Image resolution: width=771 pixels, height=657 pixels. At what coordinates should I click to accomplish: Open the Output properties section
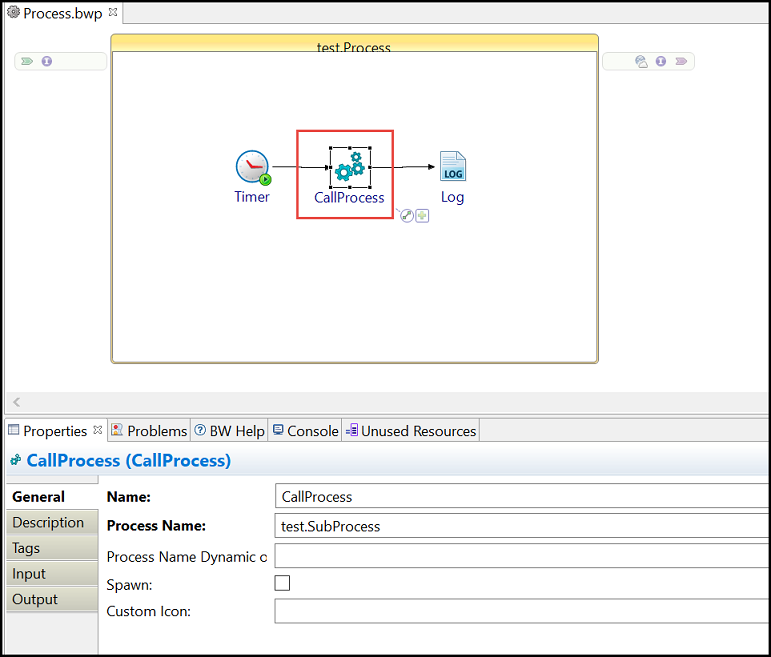click(x=52, y=599)
